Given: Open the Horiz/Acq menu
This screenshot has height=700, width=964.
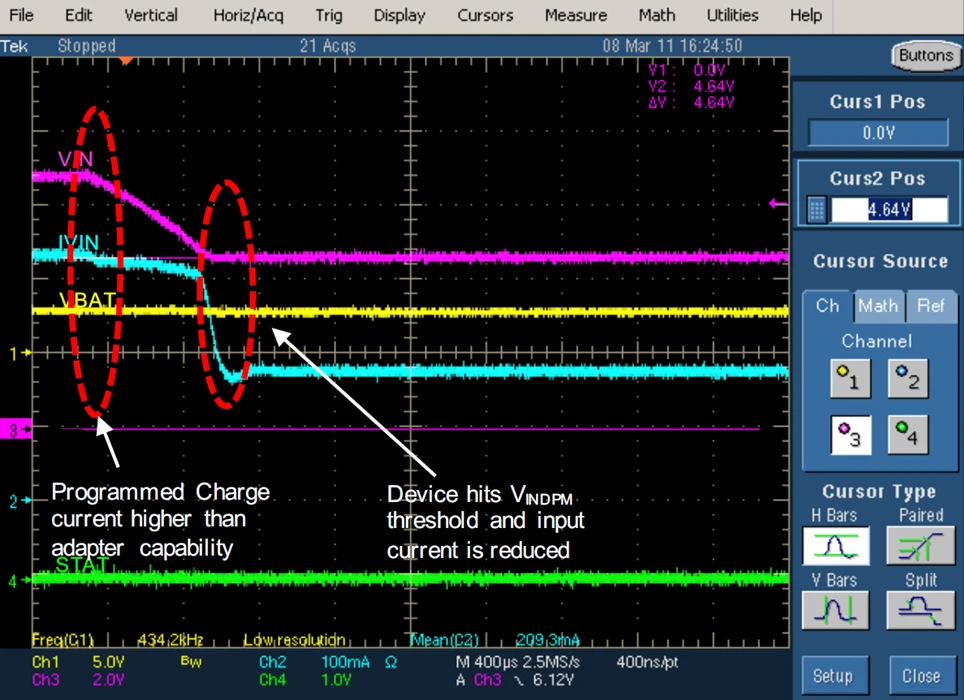Looking at the screenshot, I should 248,15.
